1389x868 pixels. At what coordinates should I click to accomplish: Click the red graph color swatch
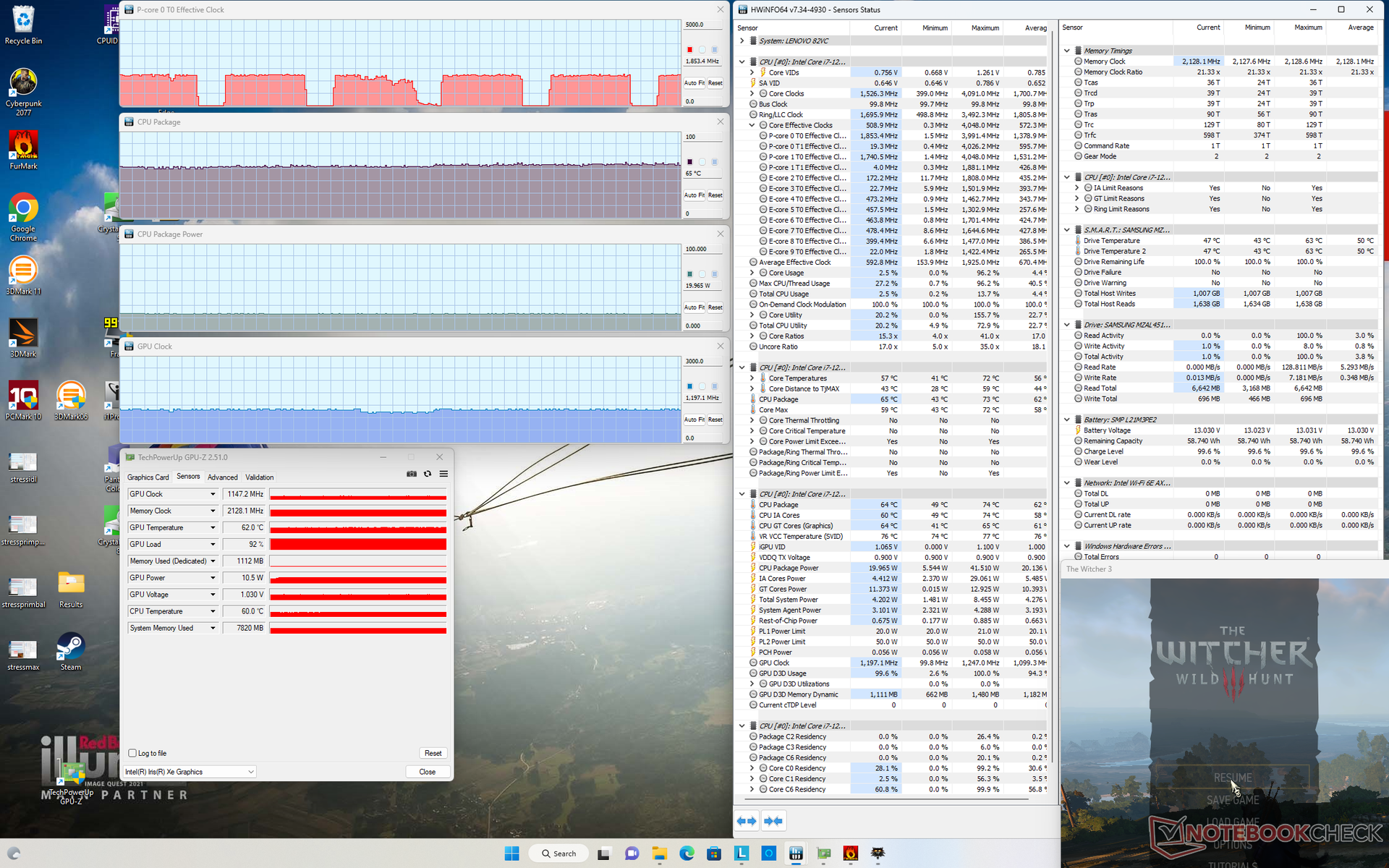coord(689,50)
